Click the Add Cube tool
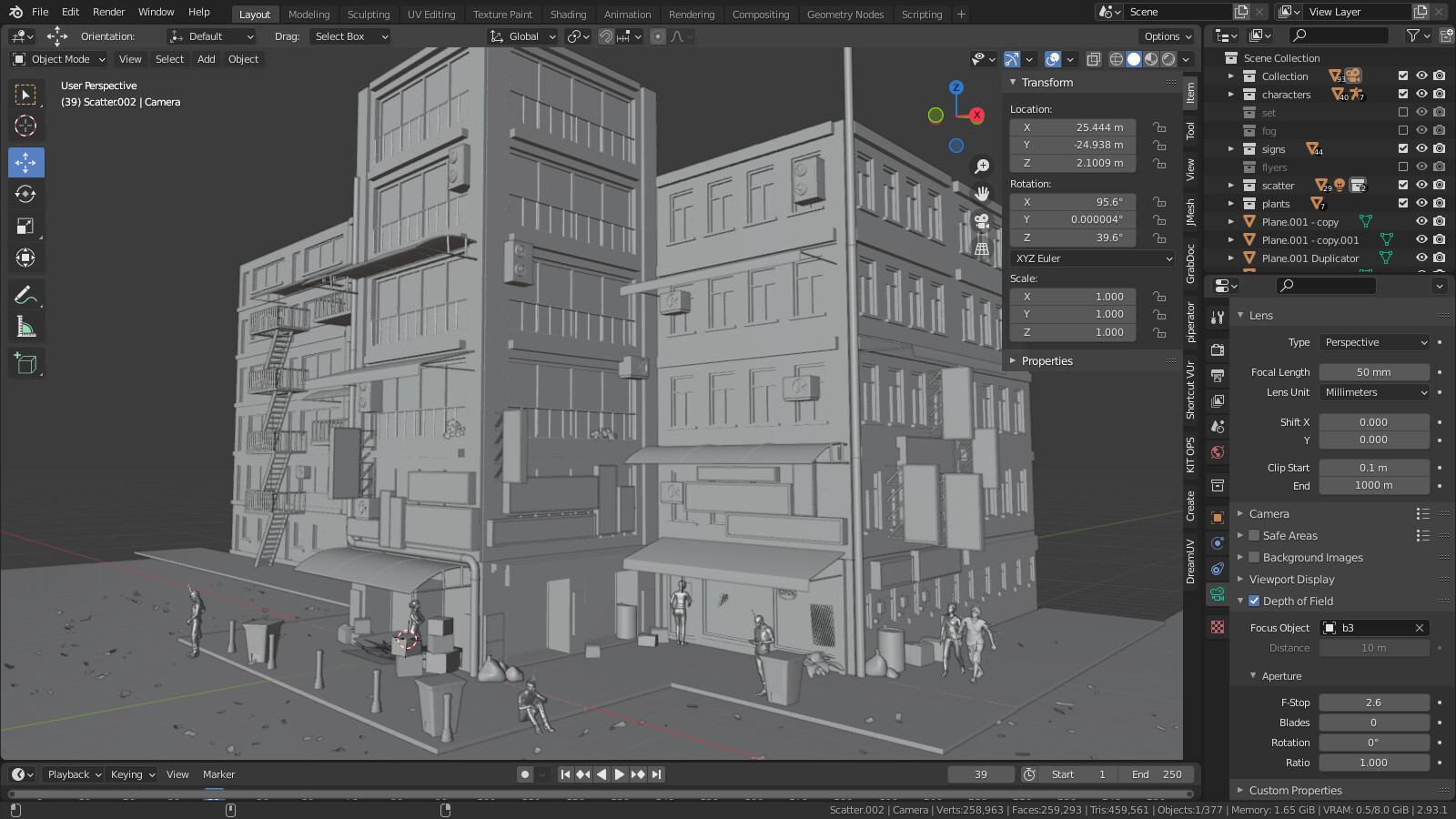1456x819 pixels. [25, 364]
